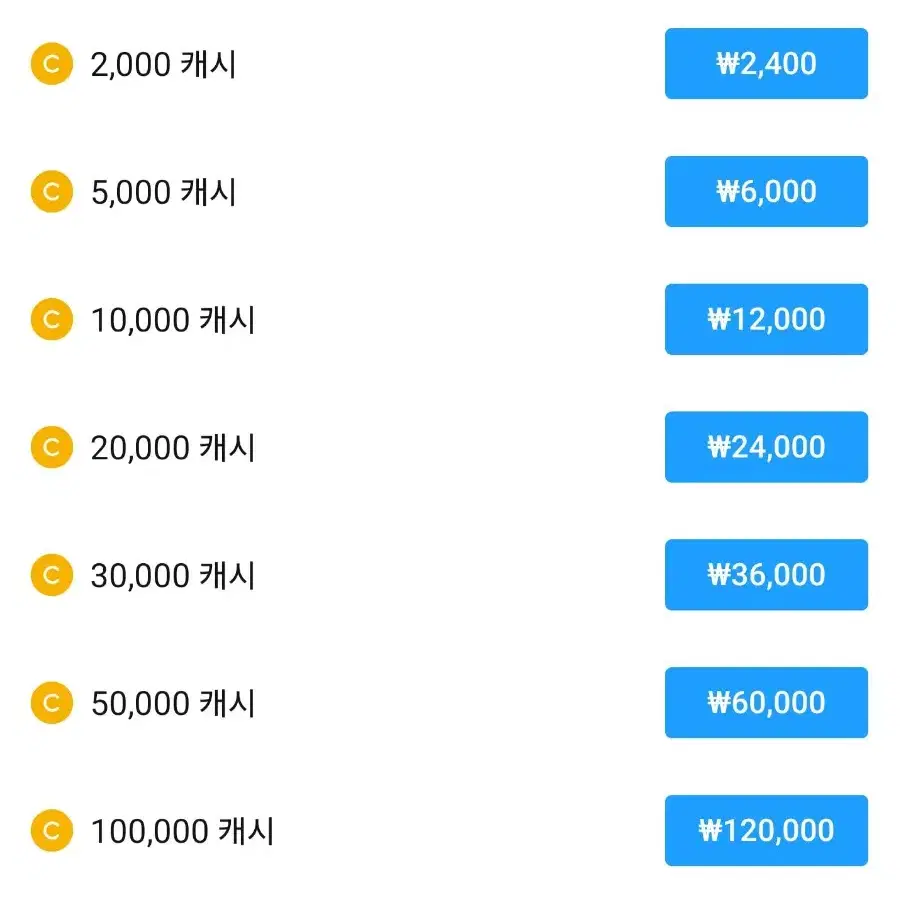The image size is (906, 906).
Task: Click the coin icon beside 10,000 캐시
Action: click(51, 319)
